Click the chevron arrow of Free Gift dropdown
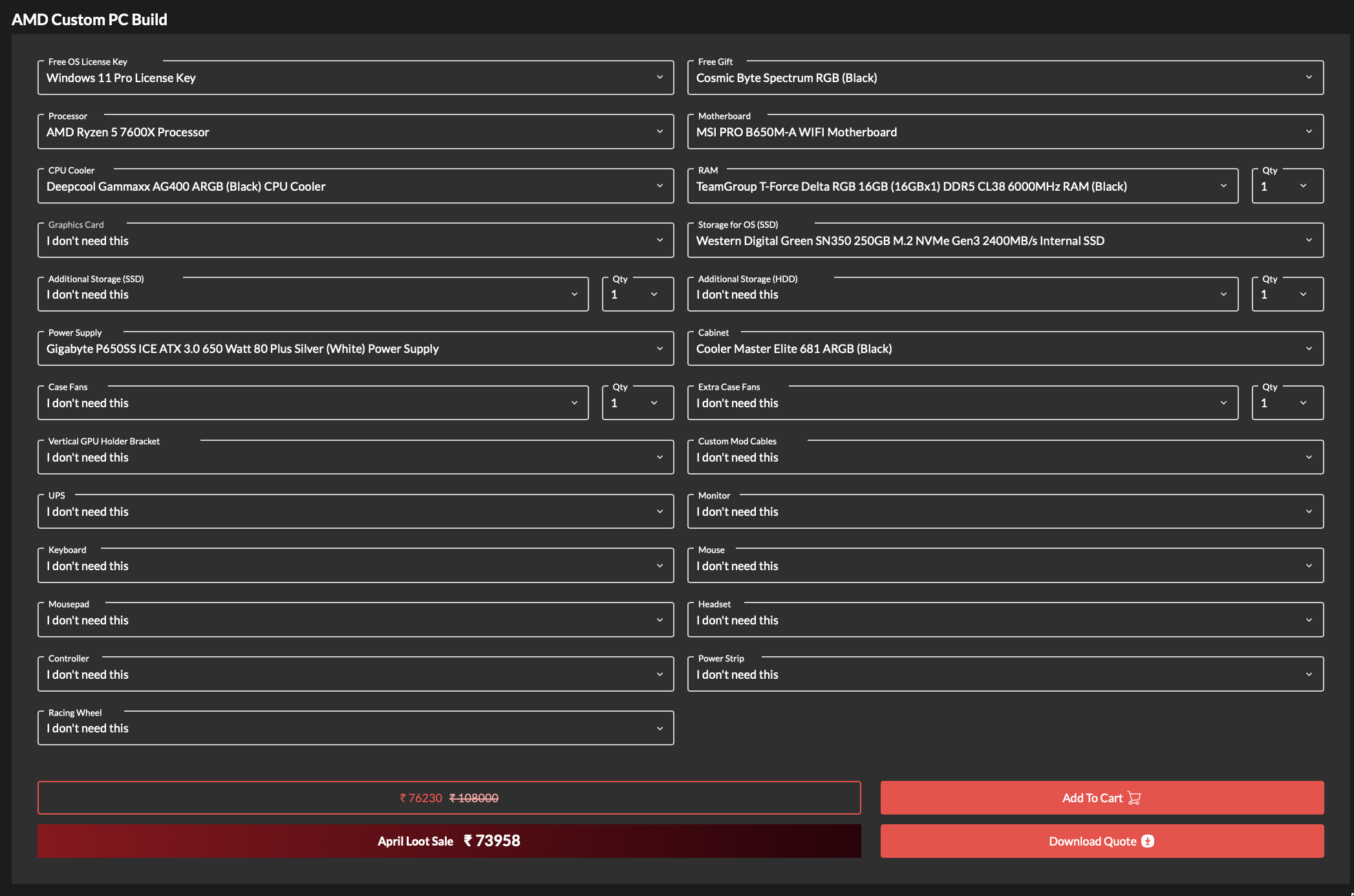 (1309, 78)
